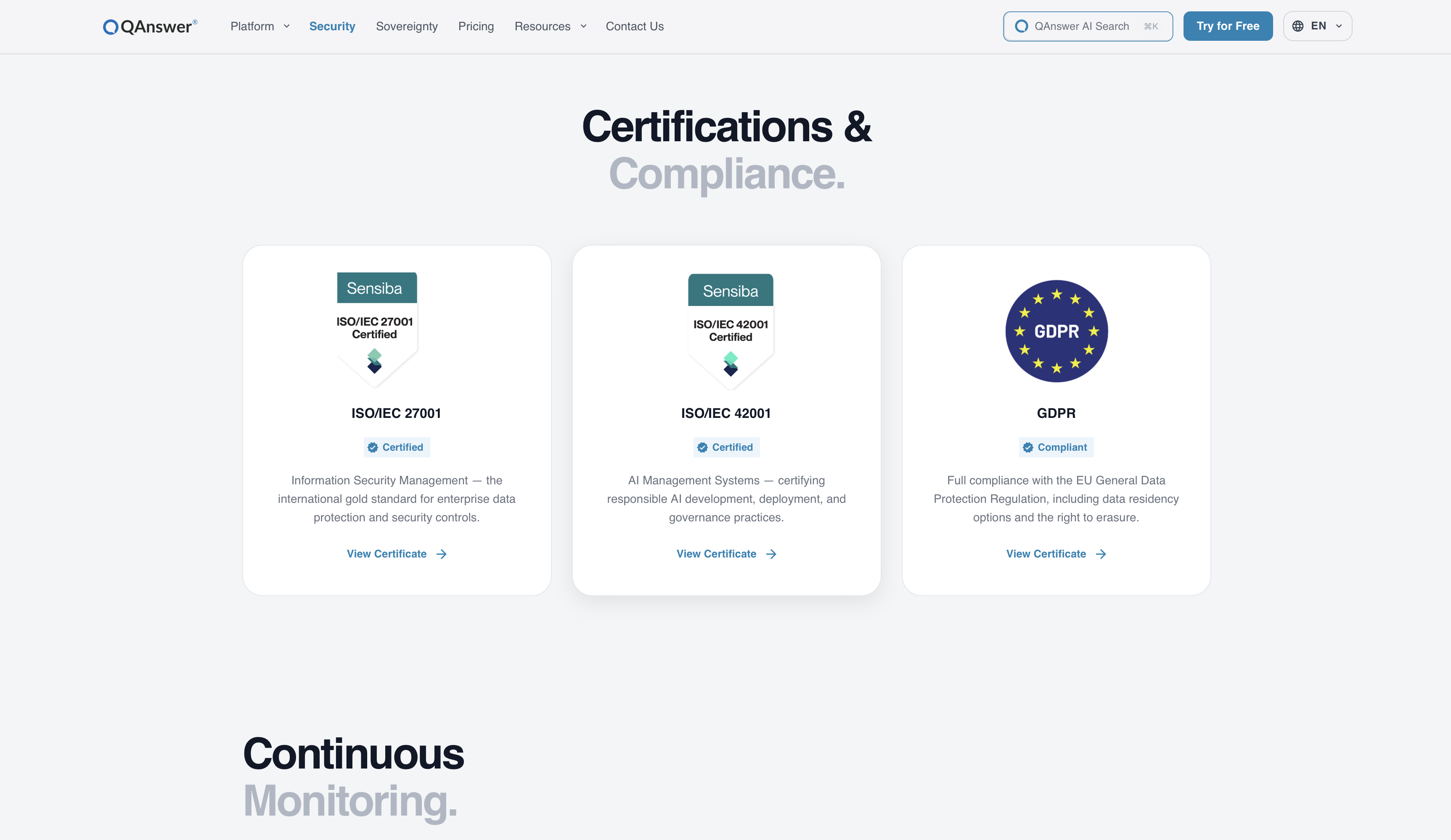Image resolution: width=1451 pixels, height=840 pixels.
Task: Click the Try for Free button
Action: click(1228, 26)
